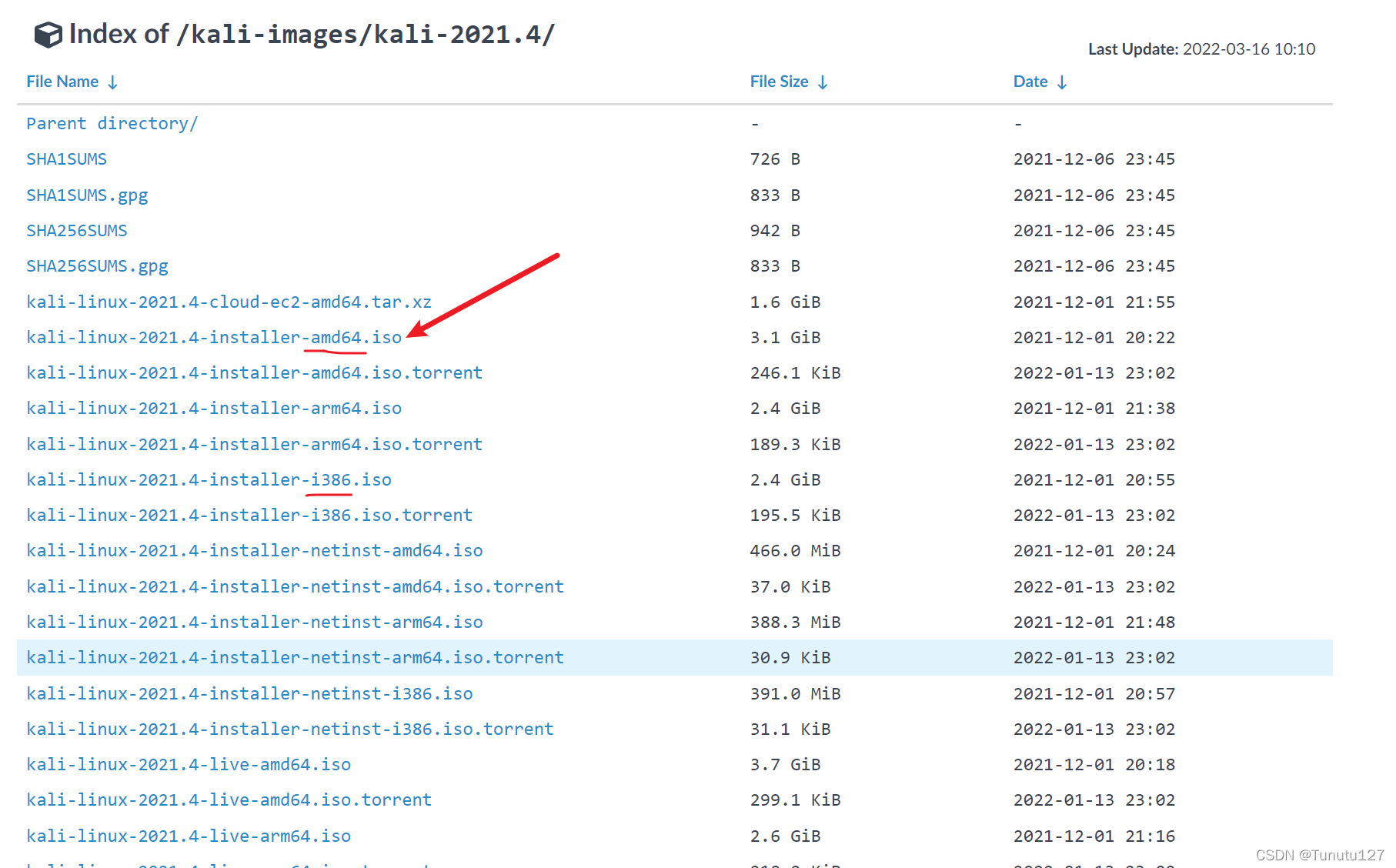Click the Index of /kali-images/kali-2021.4/ heading
The width and height of the screenshot is (1396, 868).
tap(312, 35)
